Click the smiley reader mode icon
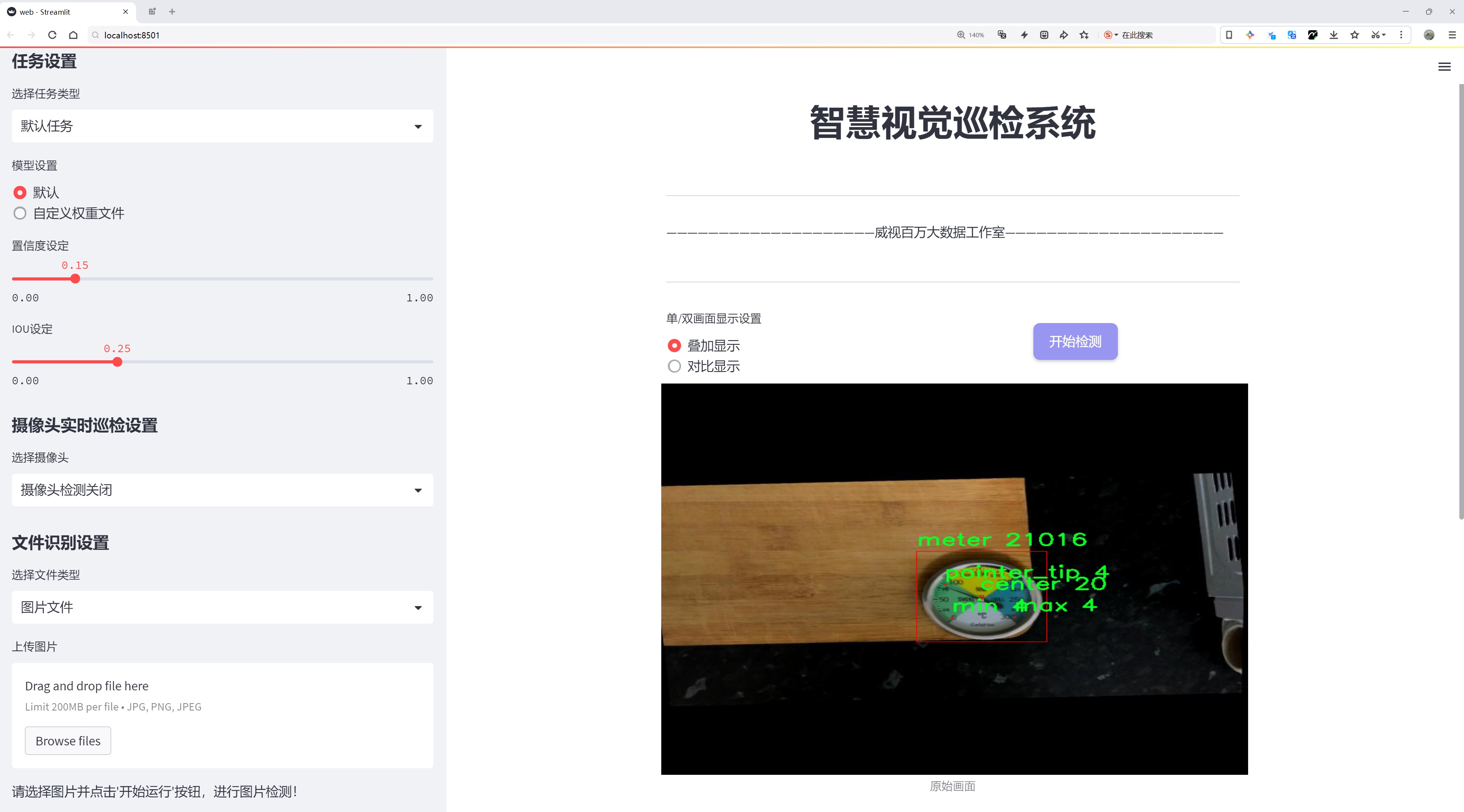The width and height of the screenshot is (1464, 812). [1044, 35]
